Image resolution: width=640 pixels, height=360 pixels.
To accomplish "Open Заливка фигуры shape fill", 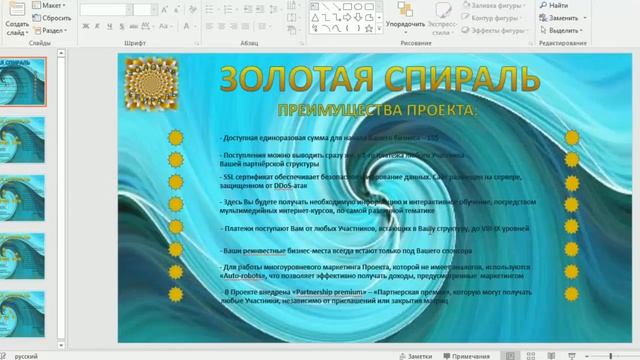I will pos(495,5).
